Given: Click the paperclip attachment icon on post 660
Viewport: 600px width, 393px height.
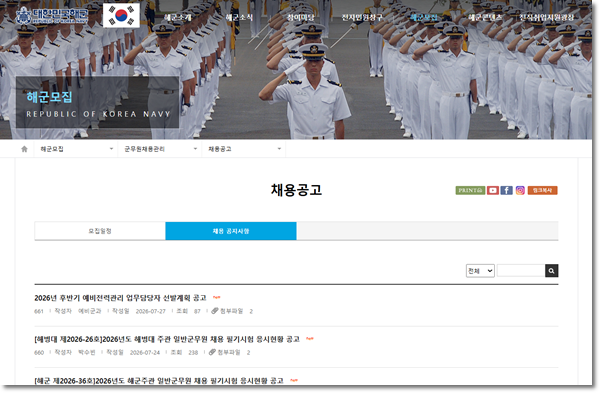Looking at the screenshot, I should pos(212,352).
